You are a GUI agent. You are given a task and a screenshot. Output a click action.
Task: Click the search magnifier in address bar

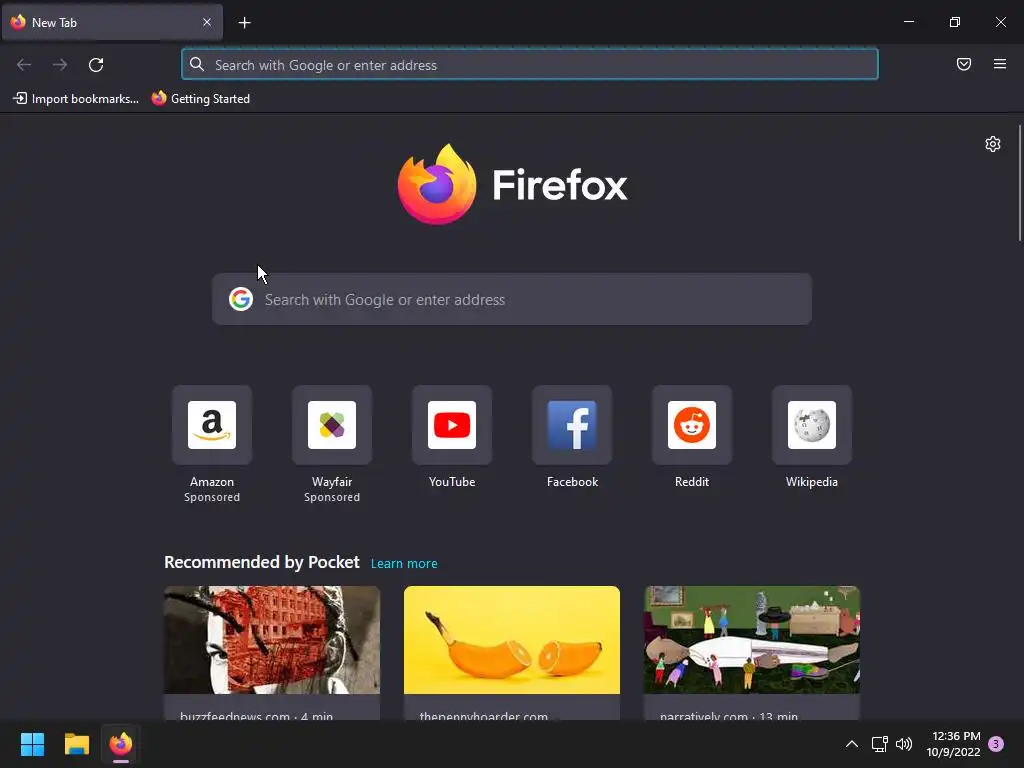tap(197, 64)
